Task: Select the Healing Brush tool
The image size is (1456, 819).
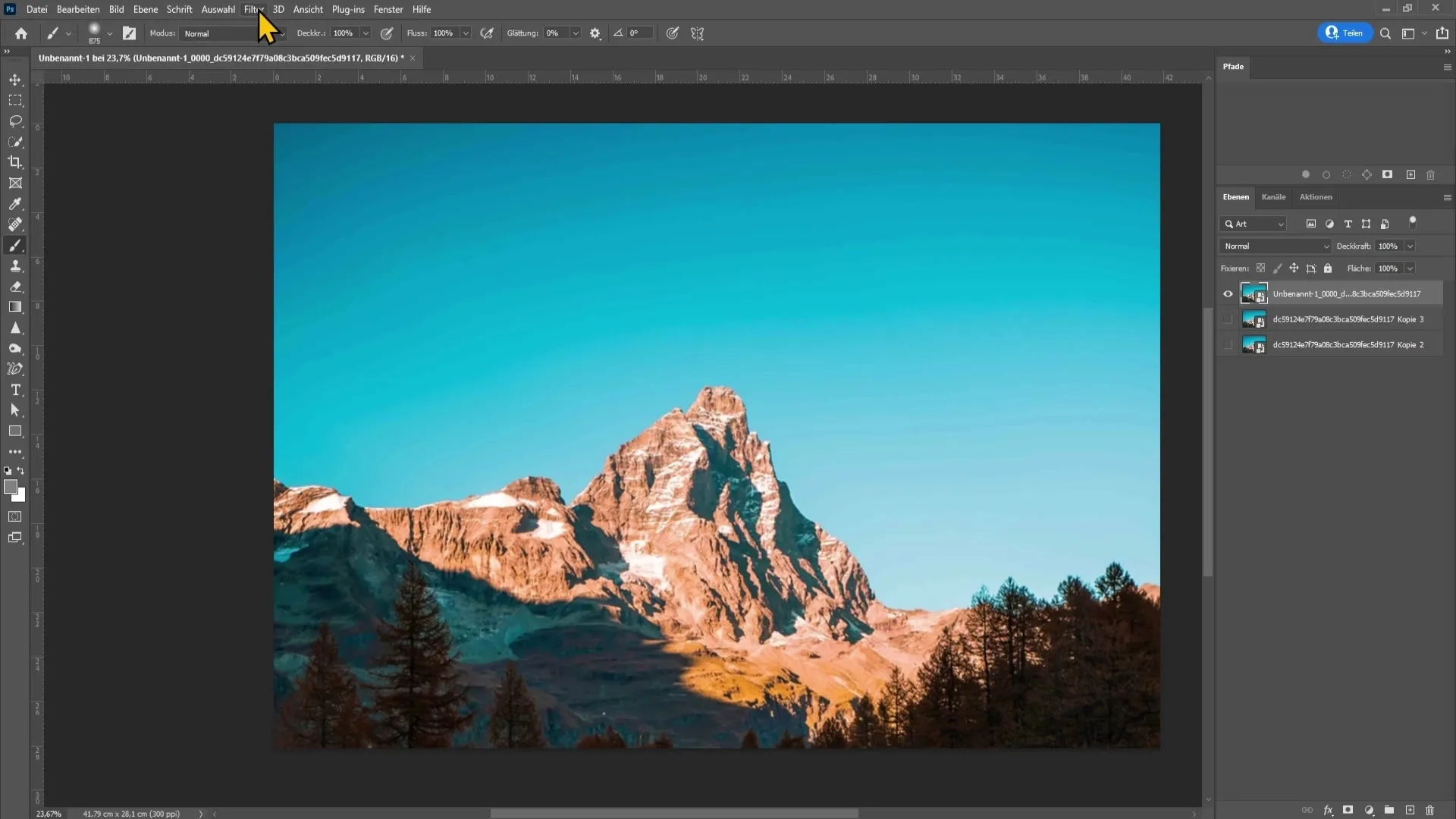Action: [15, 224]
